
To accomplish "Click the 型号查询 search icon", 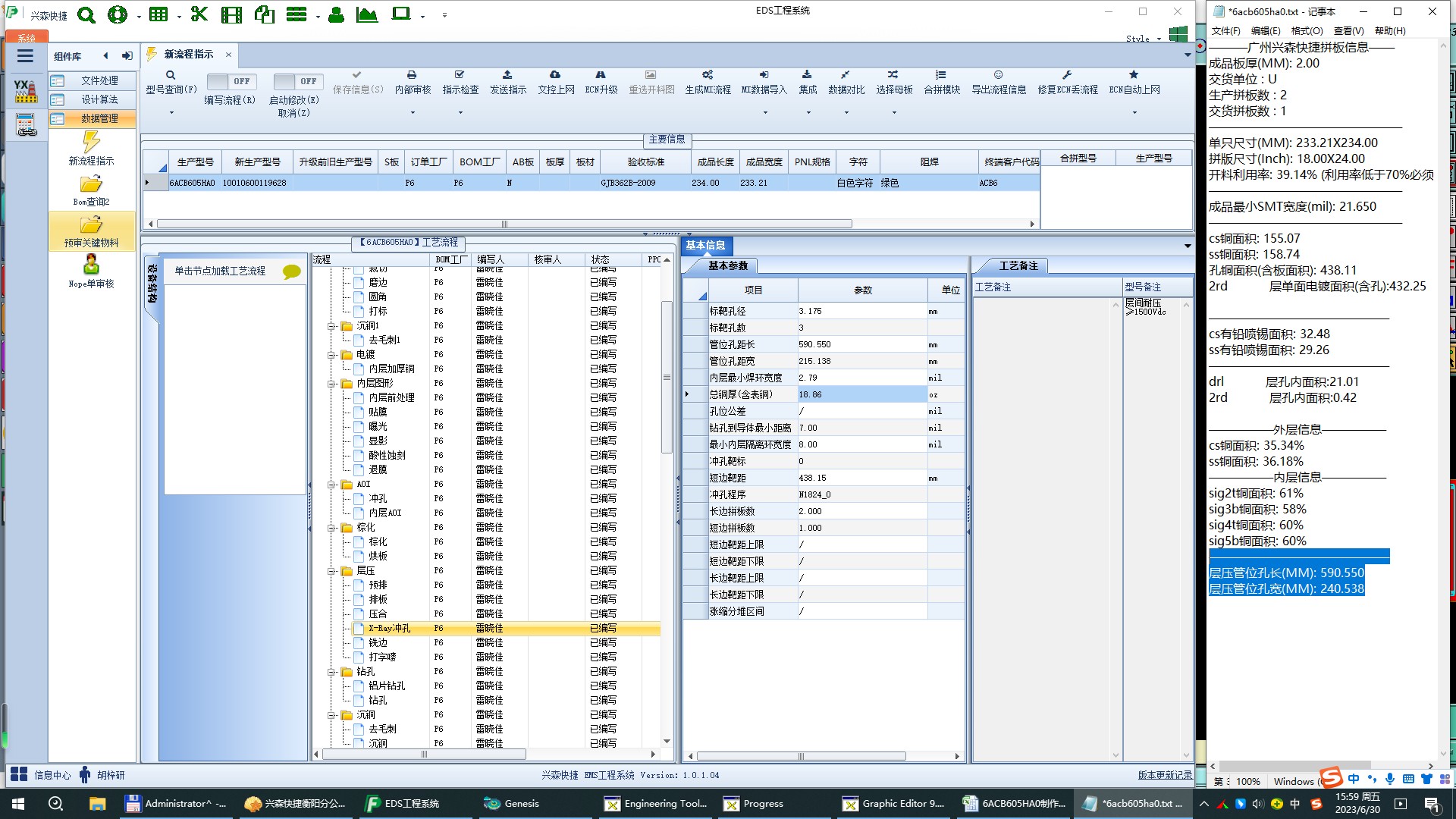I will [x=171, y=75].
